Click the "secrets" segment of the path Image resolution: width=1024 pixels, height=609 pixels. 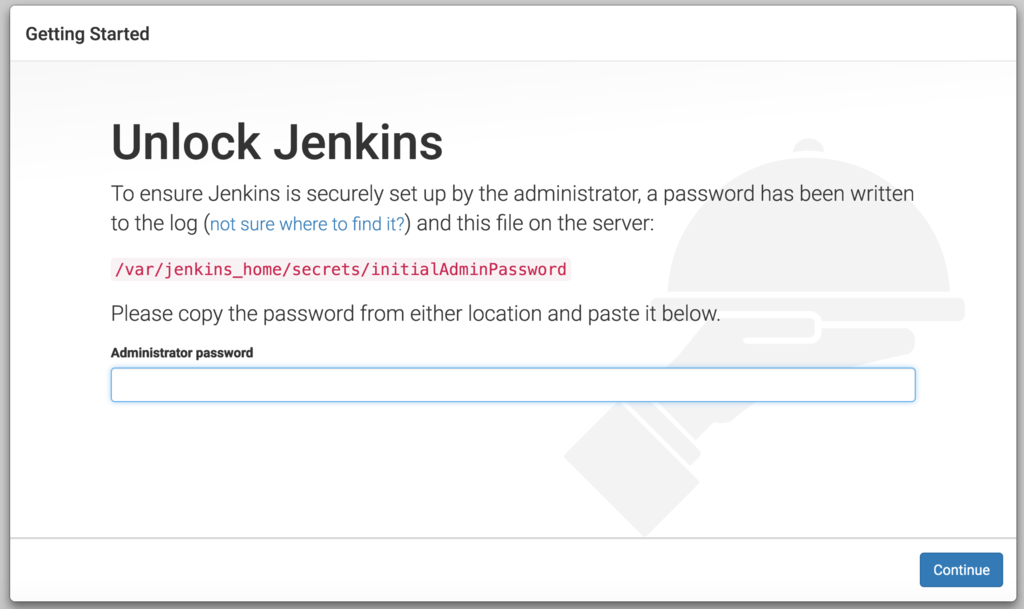click(326, 269)
